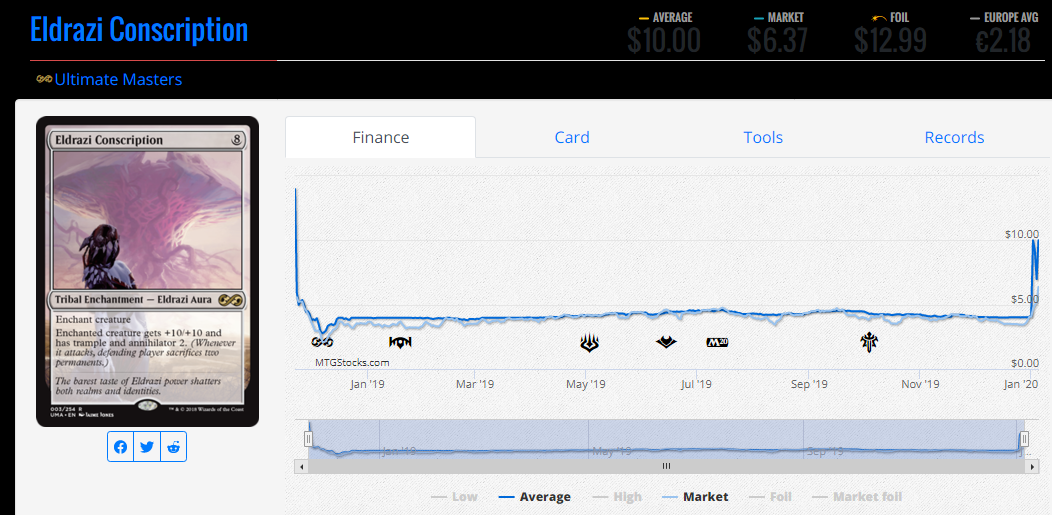Click the Jan '19 axis label

coord(367,384)
